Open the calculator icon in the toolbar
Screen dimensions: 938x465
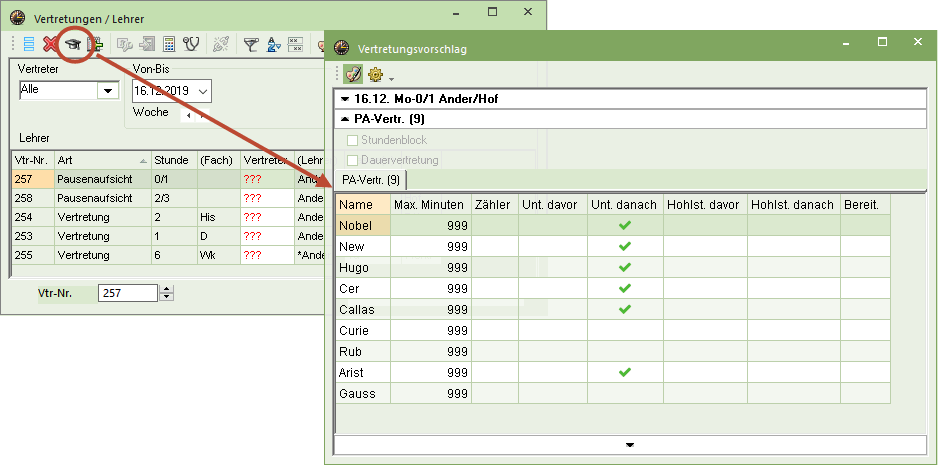click(169, 44)
